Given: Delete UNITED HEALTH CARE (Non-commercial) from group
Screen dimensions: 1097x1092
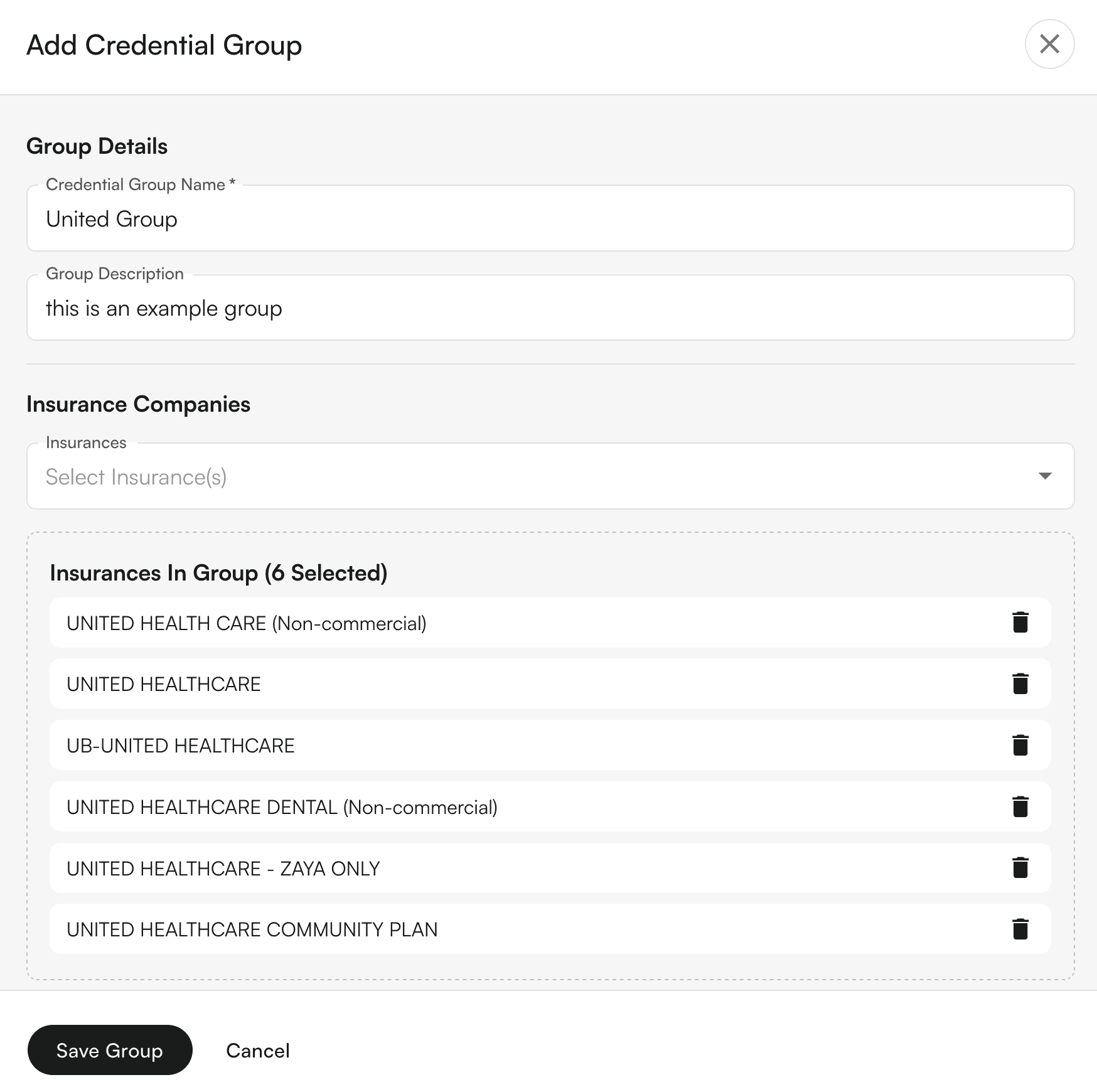Looking at the screenshot, I should [x=1020, y=623].
